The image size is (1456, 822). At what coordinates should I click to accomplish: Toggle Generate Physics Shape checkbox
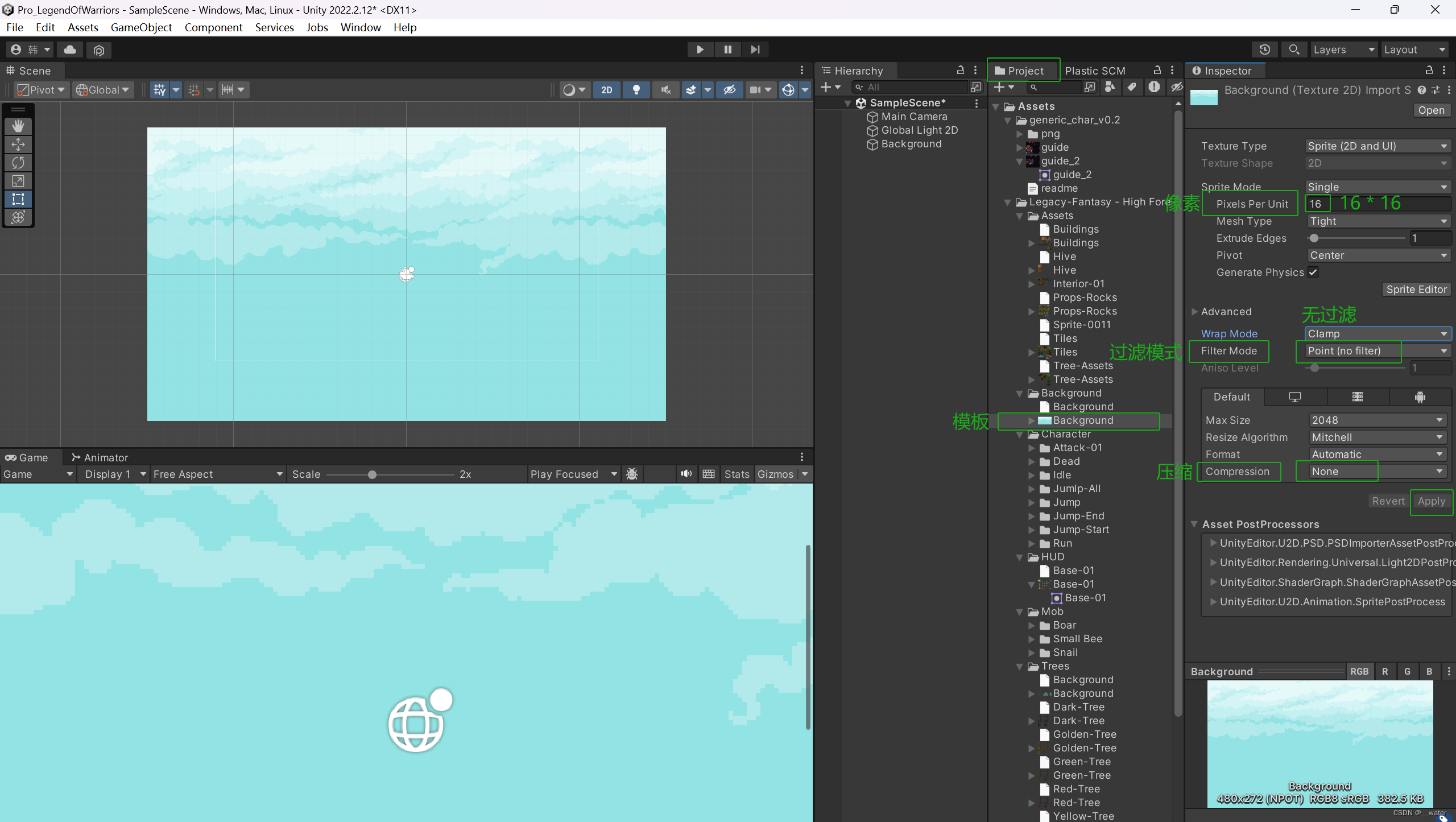[x=1313, y=272]
